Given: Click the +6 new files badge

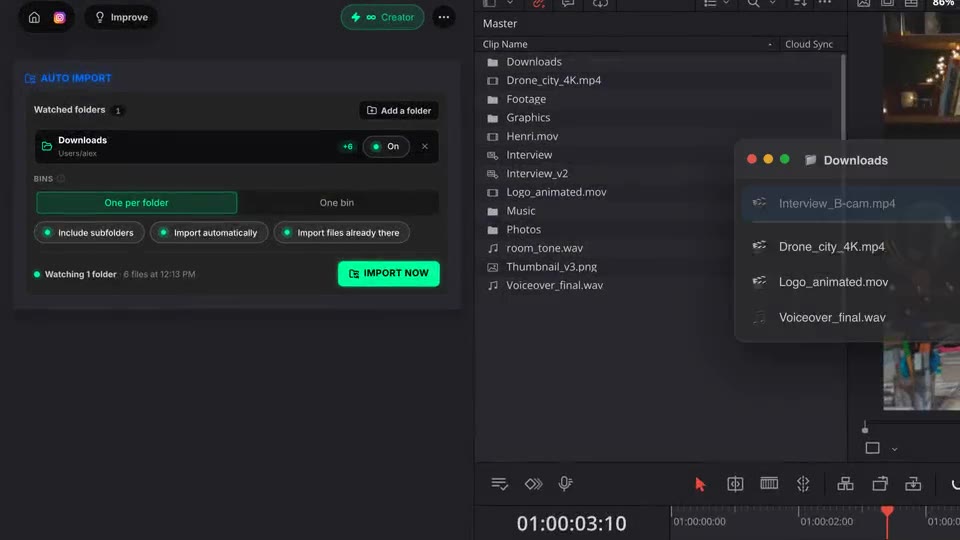Looking at the screenshot, I should (348, 147).
